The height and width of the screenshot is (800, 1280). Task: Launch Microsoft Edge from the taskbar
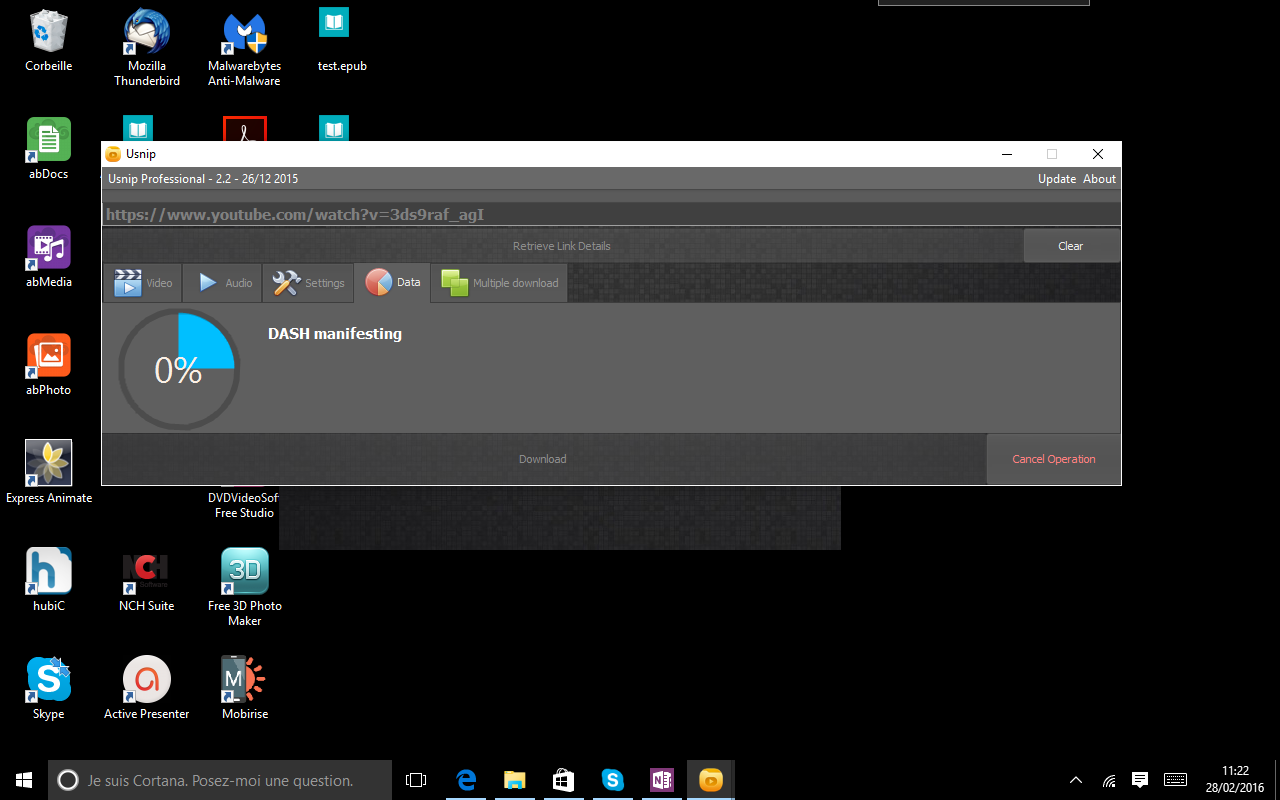465,780
